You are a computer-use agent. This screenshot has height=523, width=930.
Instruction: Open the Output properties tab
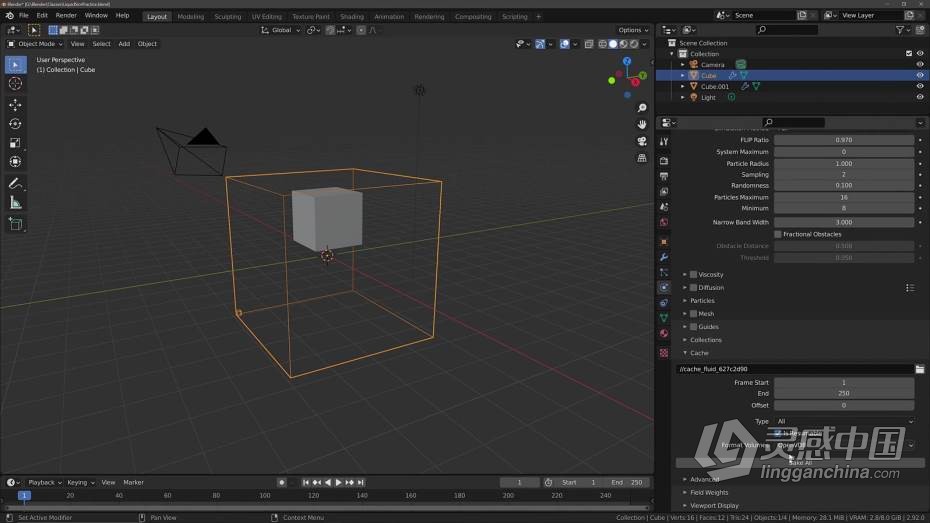664,176
